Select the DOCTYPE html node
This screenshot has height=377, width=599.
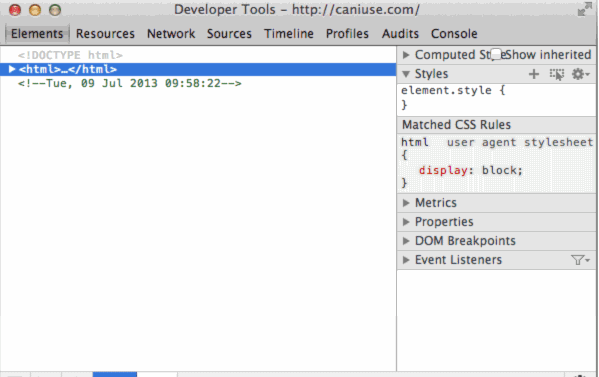point(70,55)
